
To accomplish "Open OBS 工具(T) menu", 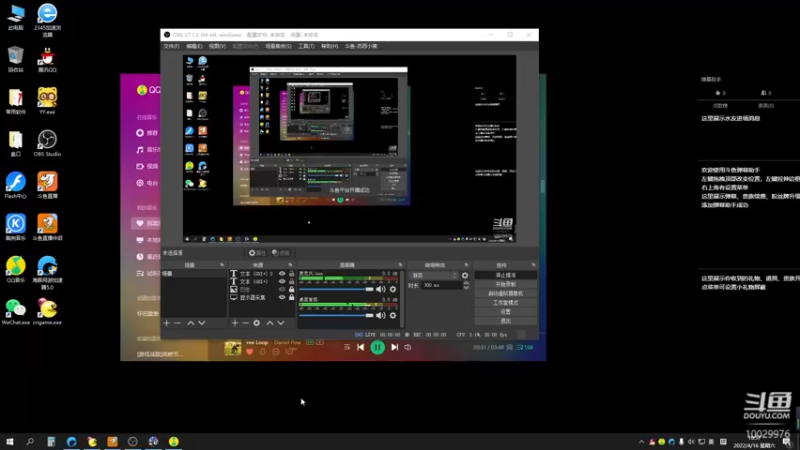I will [306, 46].
